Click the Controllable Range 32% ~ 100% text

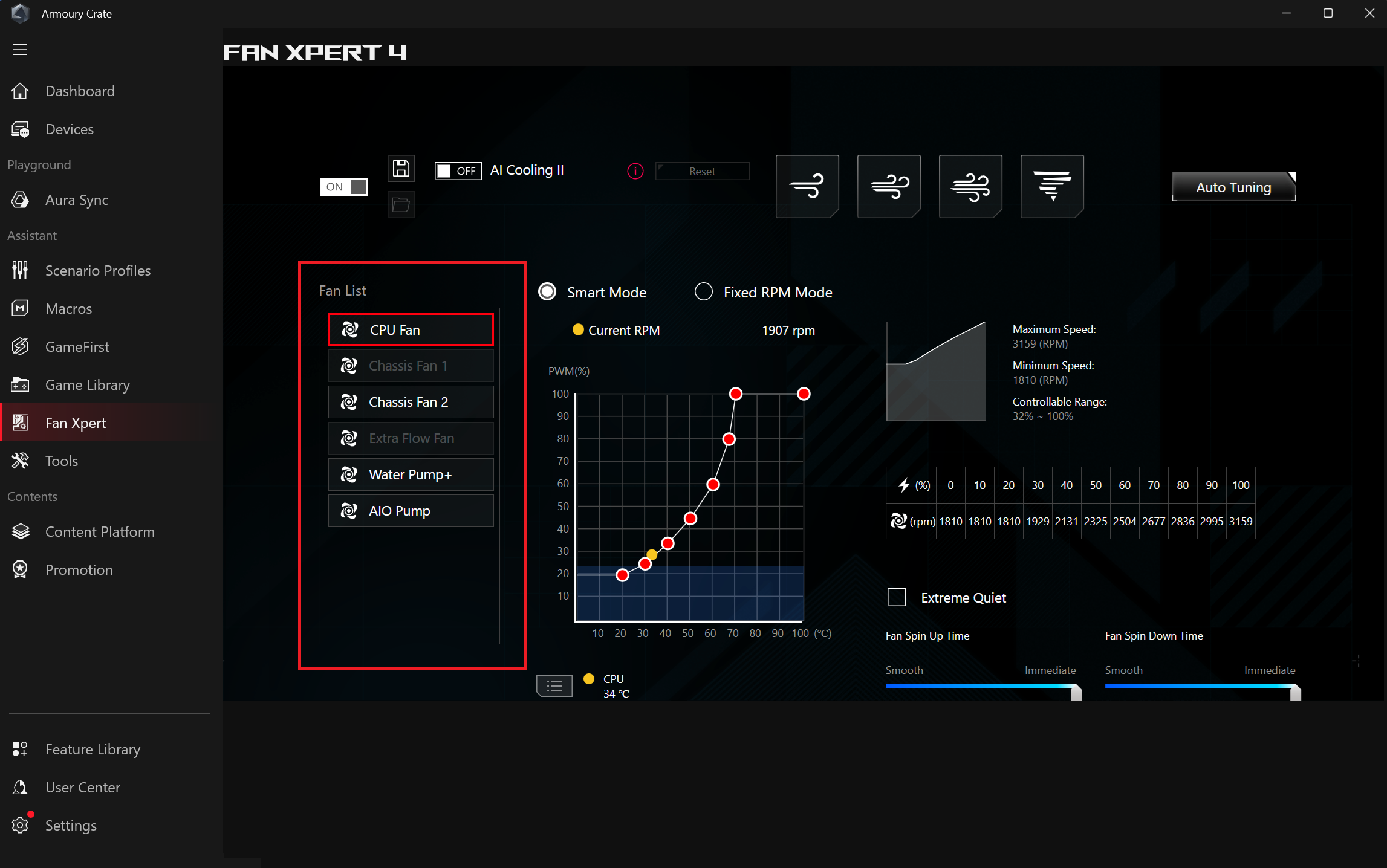pos(1043,416)
